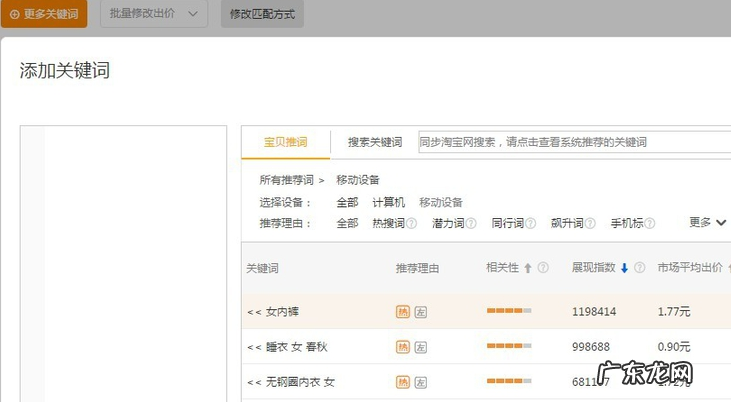Image resolution: width=731 pixels, height=402 pixels.
Task: Click impression value 998688
Action: [x=591, y=347]
